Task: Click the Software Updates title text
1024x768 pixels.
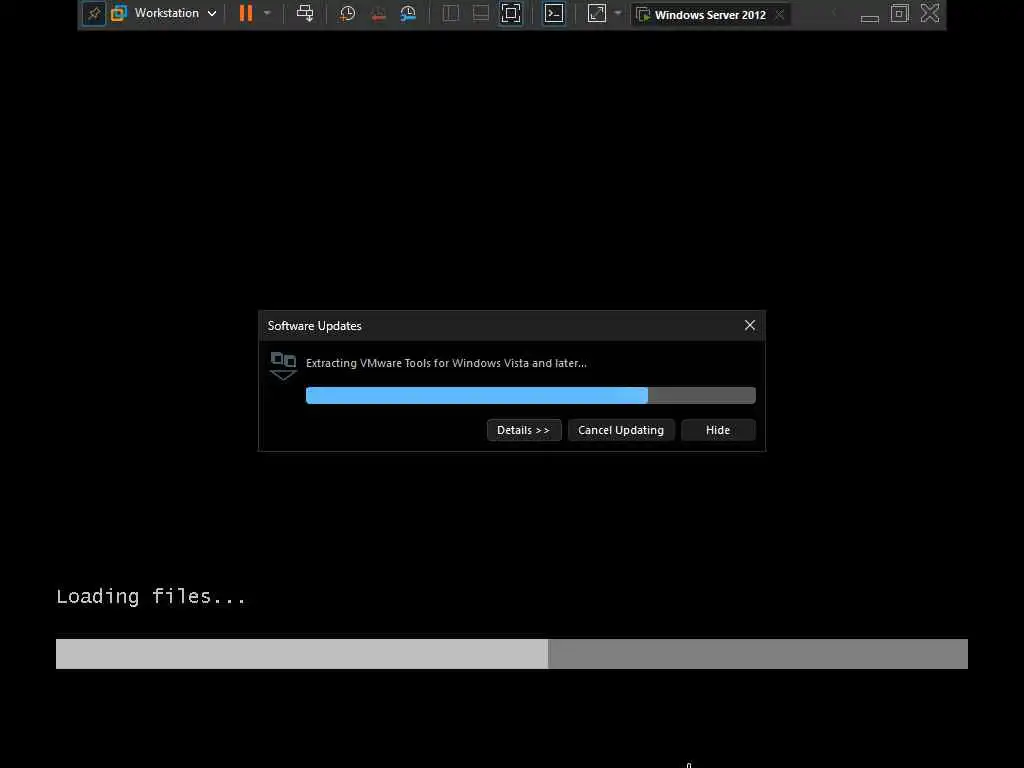Action: point(314,326)
